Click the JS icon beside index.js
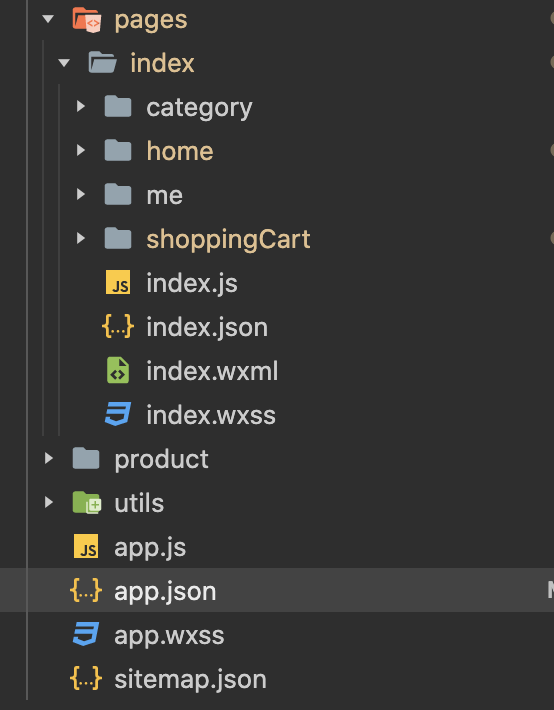The image size is (554, 710). [x=118, y=283]
